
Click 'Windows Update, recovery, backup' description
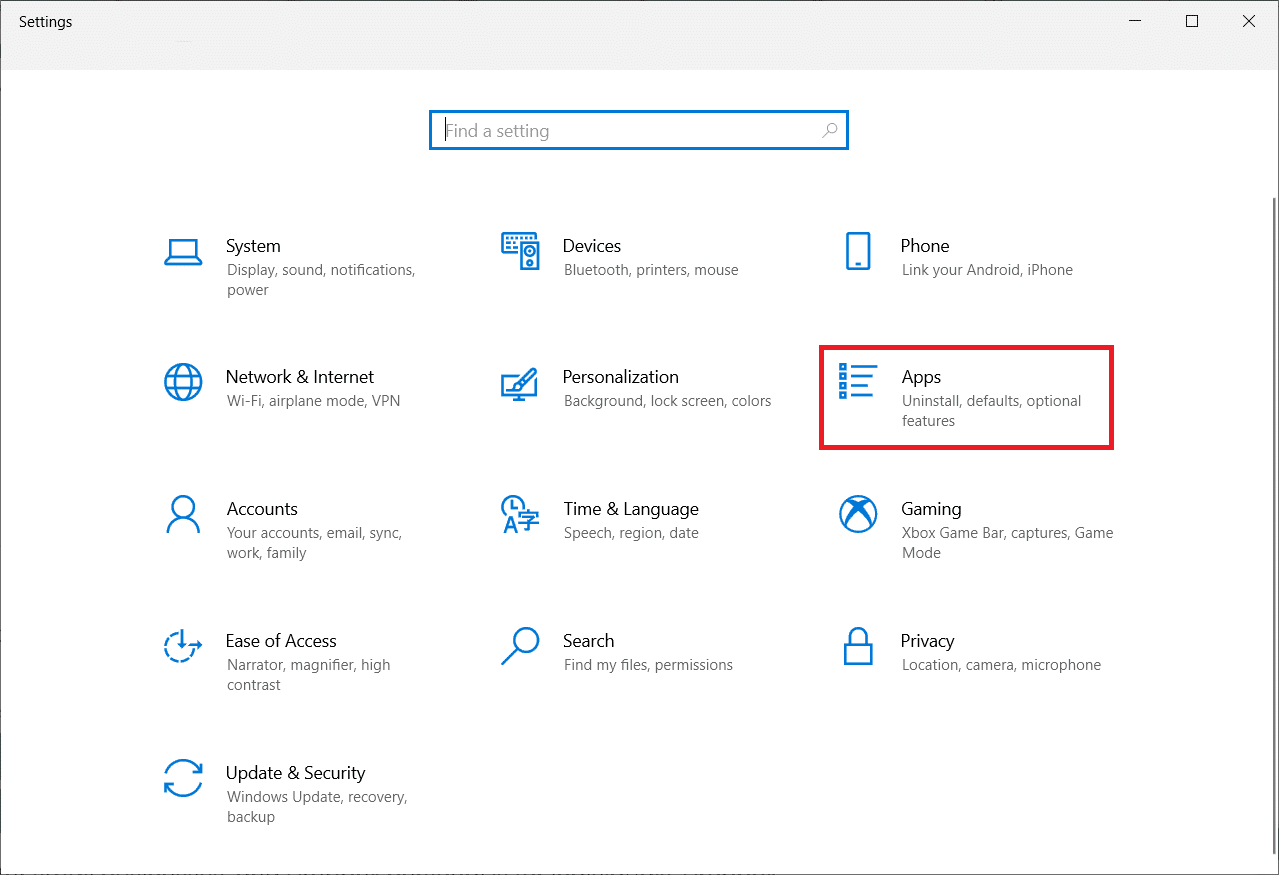coord(317,807)
